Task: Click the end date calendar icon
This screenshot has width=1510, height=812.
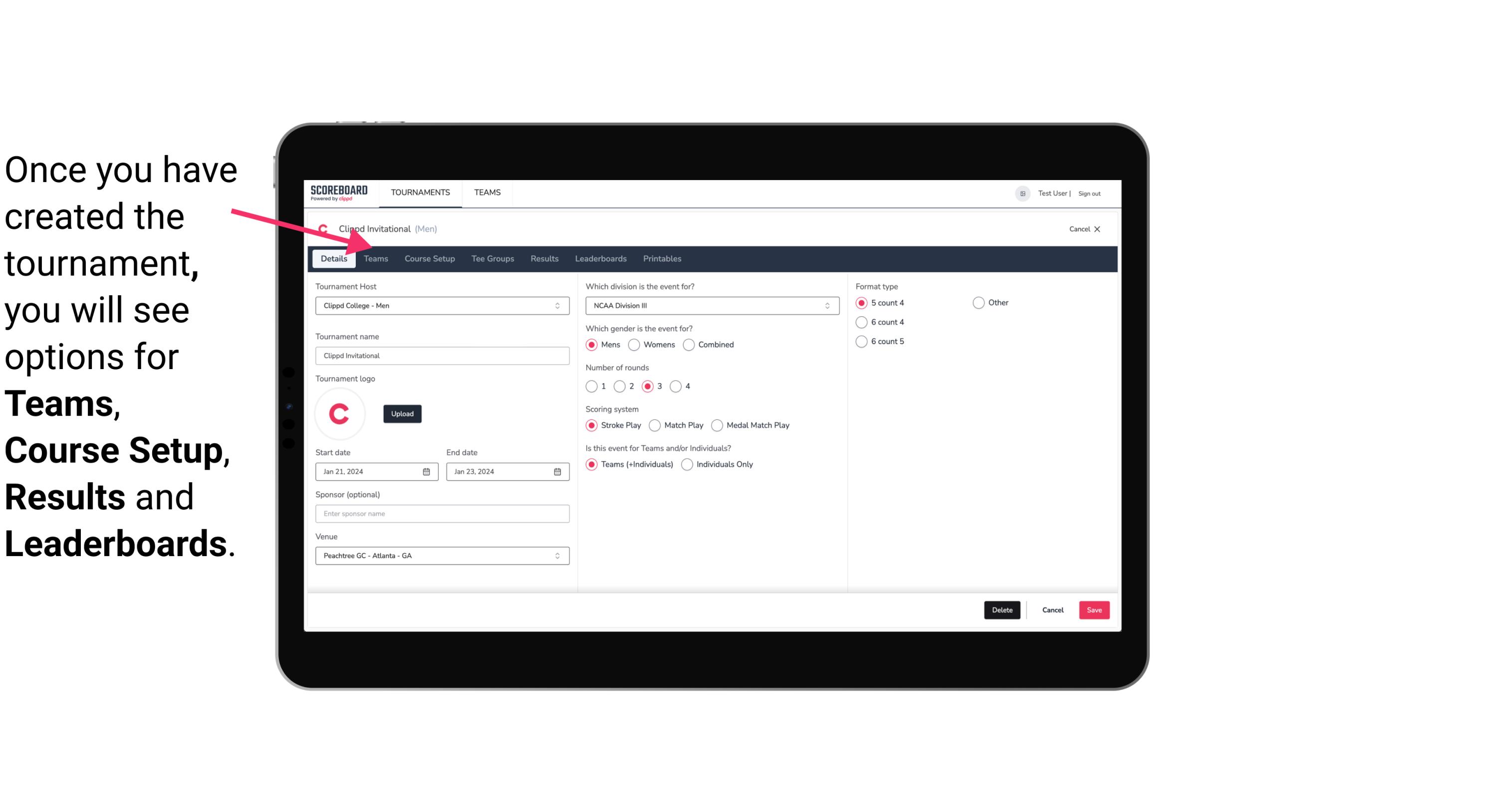Action: [x=557, y=471]
